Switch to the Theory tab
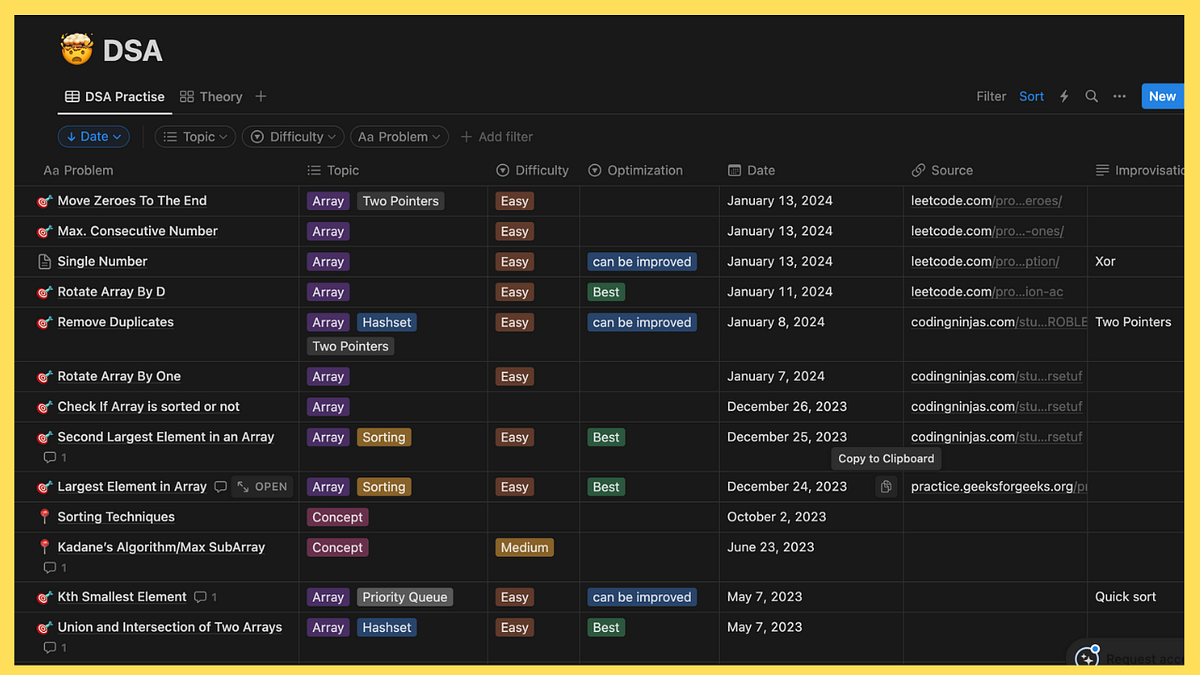Screen dimensions: 1200x675 pos(210,96)
